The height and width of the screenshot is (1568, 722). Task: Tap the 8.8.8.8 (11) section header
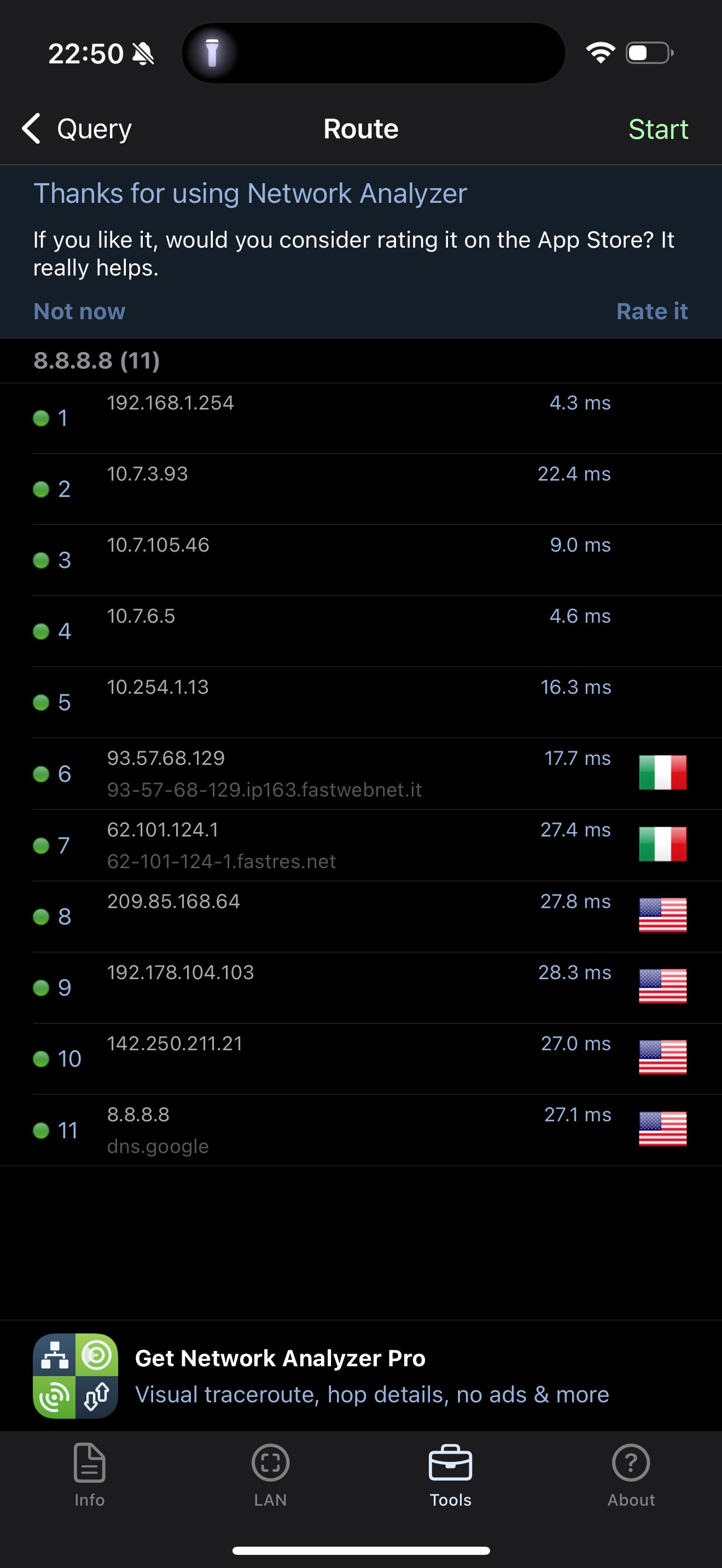pos(97,360)
